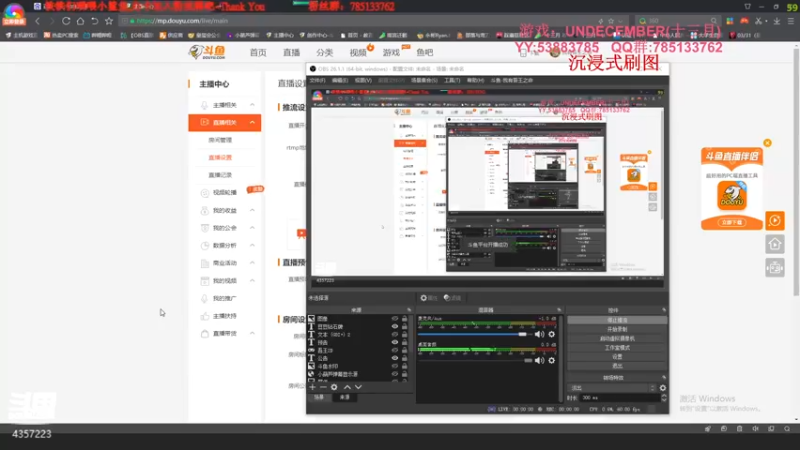Toggle visibility of 文本 (GDI+) 2 source
800x450 pixels.
pyautogui.click(x=394, y=334)
